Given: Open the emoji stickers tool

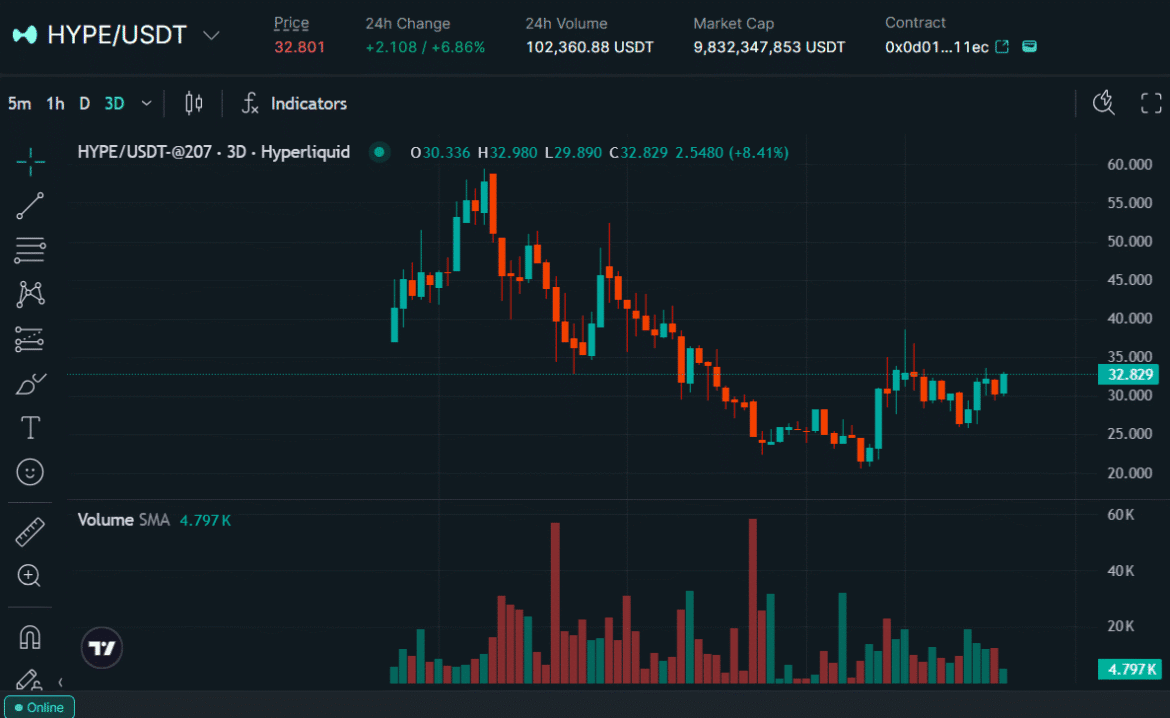Looking at the screenshot, I should [x=29, y=471].
